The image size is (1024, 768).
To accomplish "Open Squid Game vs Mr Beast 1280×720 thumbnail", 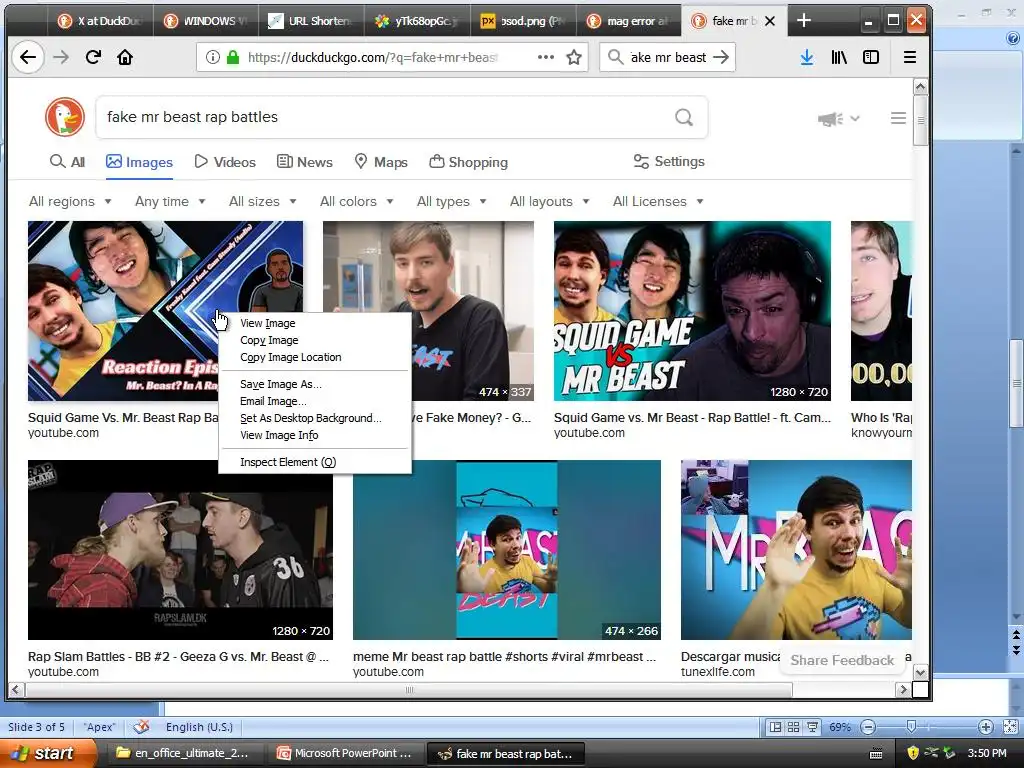I will 692,311.
